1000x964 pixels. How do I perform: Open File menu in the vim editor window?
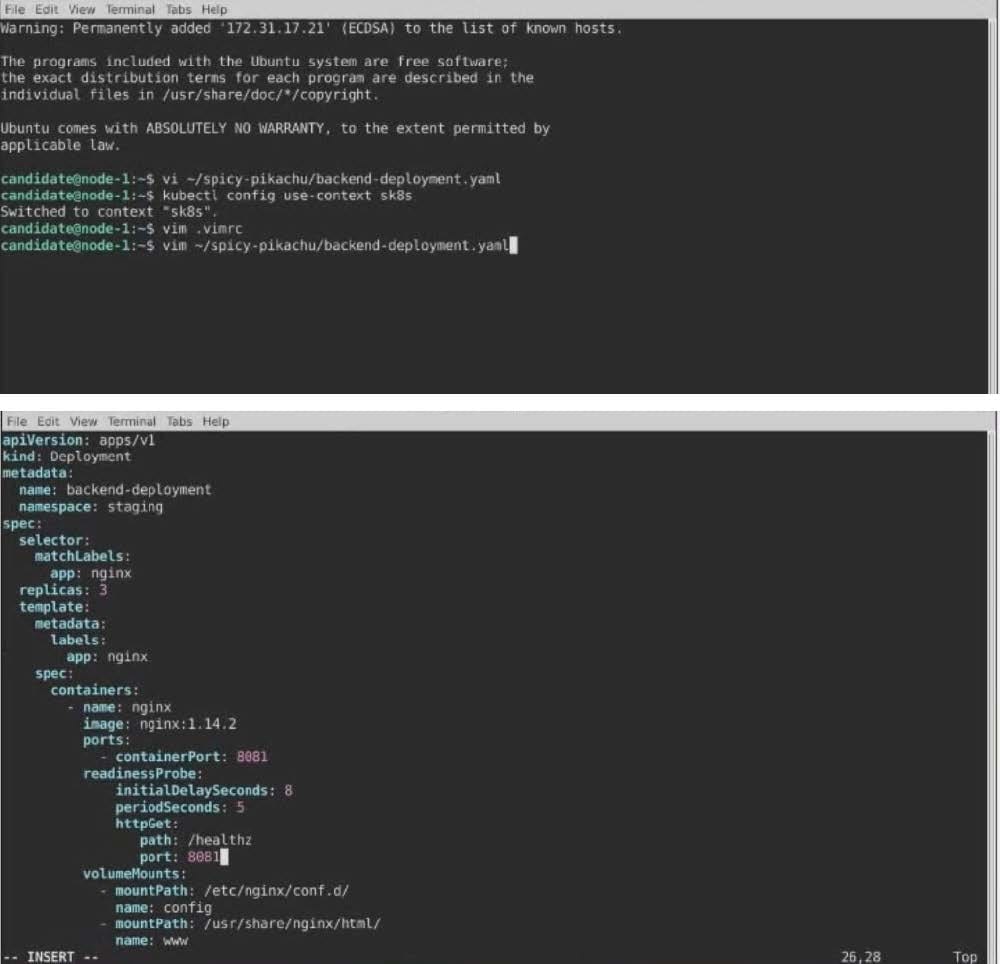pos(17,421)
